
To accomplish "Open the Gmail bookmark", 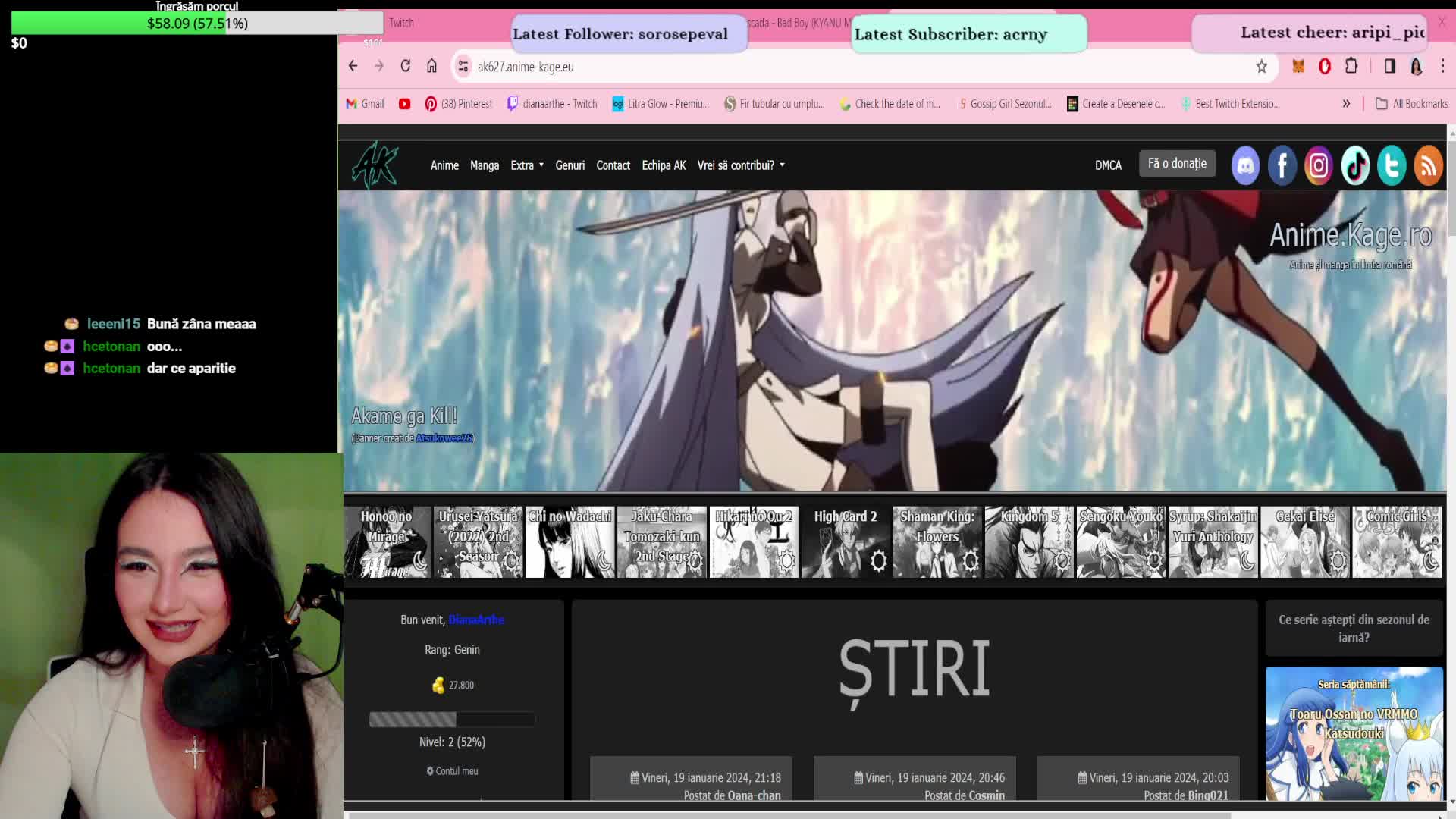I will point(365,104).
